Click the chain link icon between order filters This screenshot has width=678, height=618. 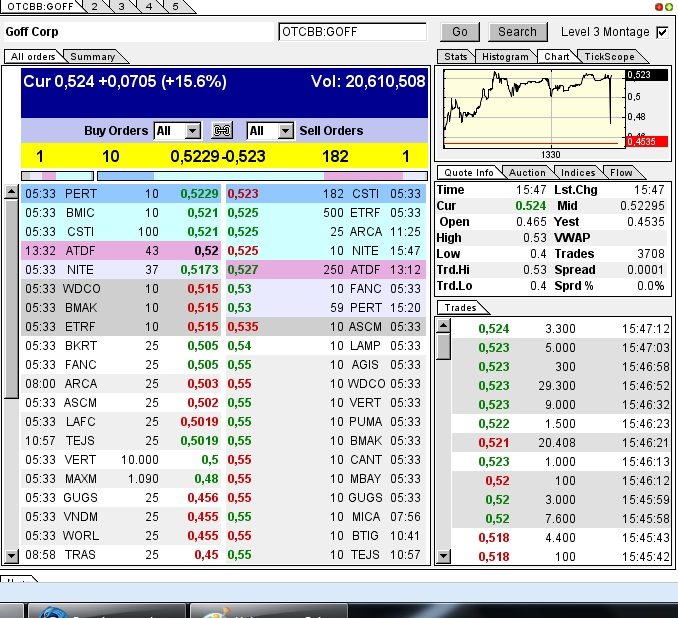point(223,131)
